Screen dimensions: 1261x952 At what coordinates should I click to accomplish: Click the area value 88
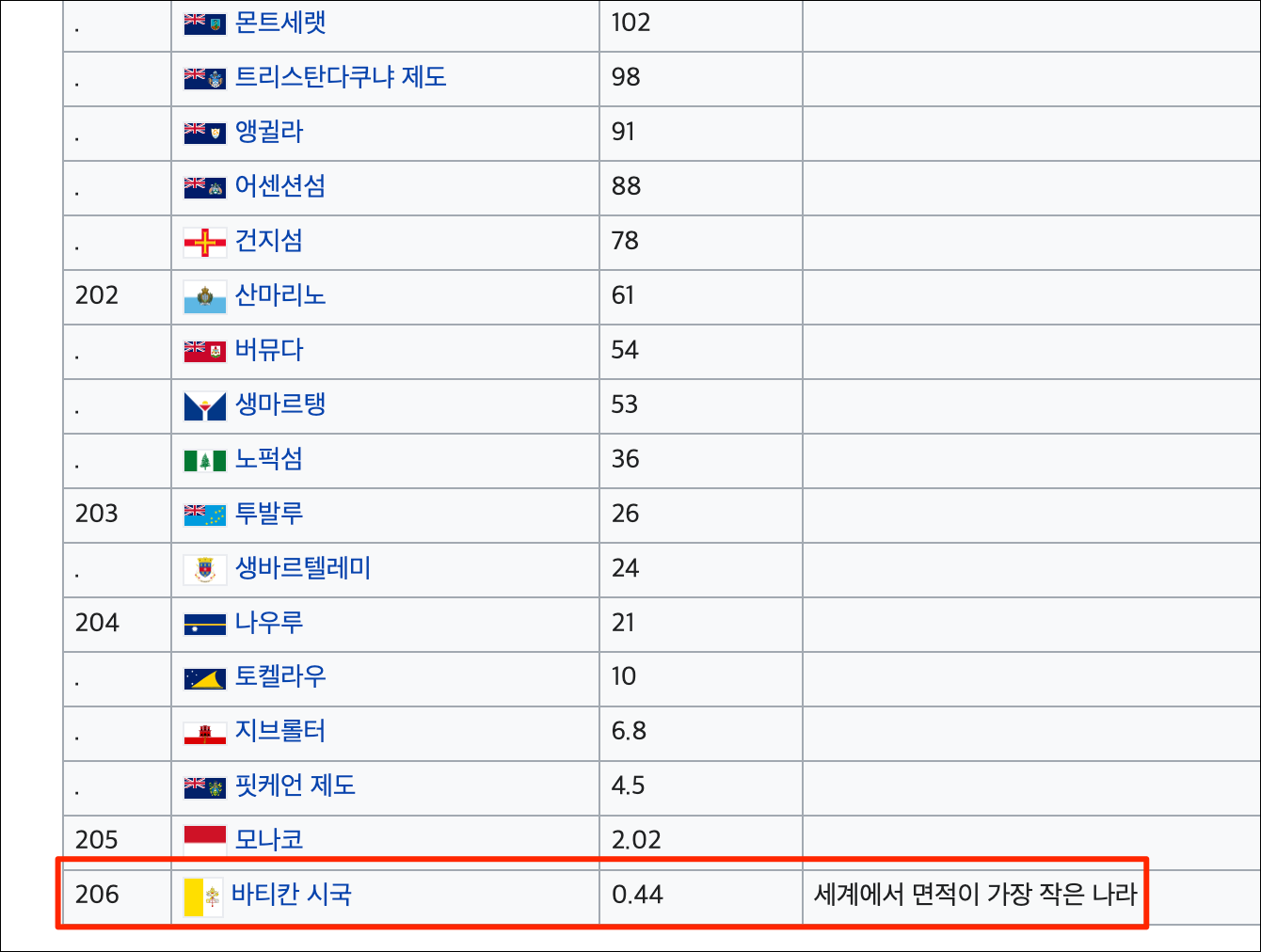click(626, 186)
